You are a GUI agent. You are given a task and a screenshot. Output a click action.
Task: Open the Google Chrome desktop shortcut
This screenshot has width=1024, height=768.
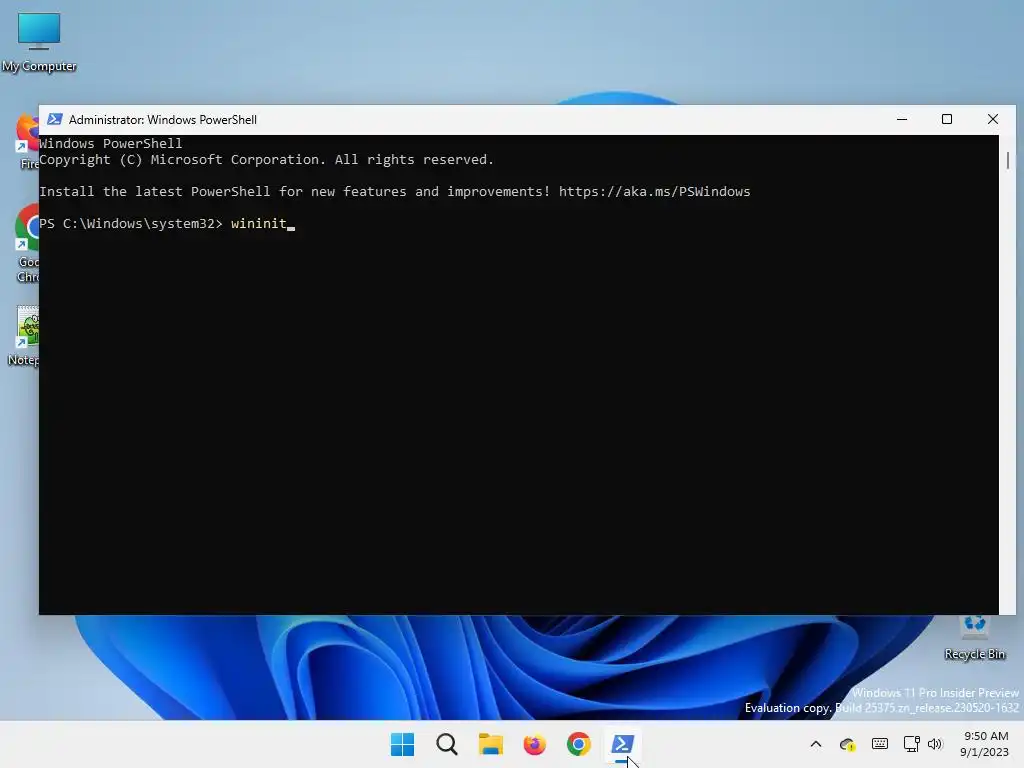tap(26, 243)
